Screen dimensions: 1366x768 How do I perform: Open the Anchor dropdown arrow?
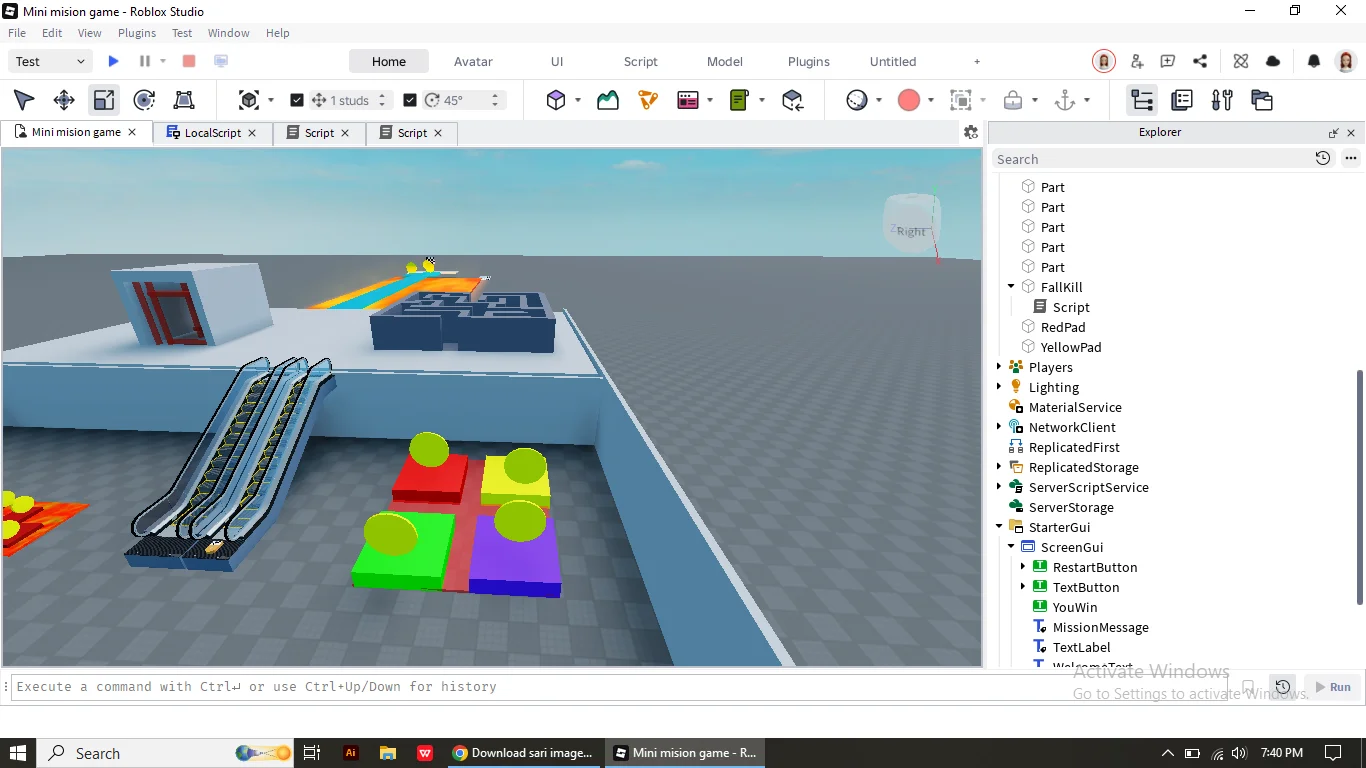(x=1087, y=100)
